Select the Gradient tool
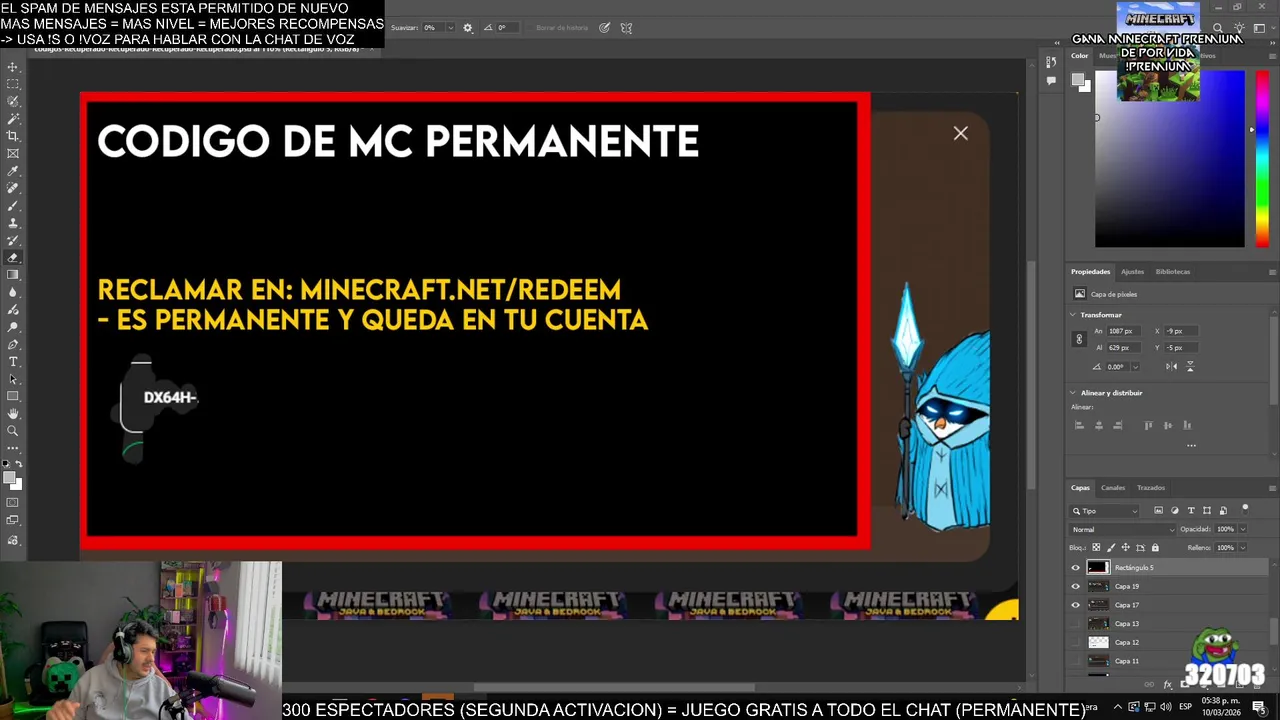Image resolution: width=1280 pixels, height=720 pixels. point(13,275)
